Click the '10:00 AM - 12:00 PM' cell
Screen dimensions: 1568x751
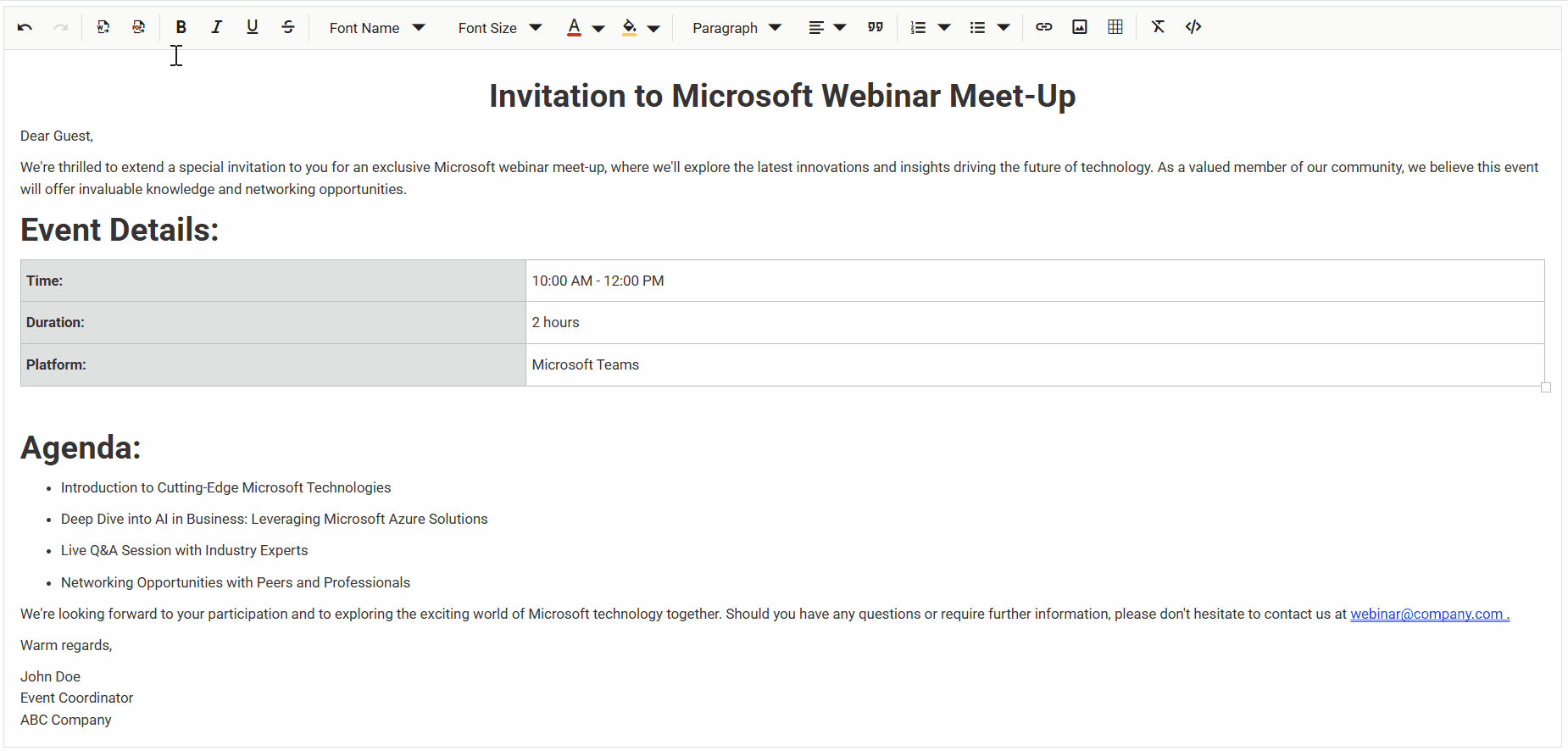click(x=1035, y=281)
